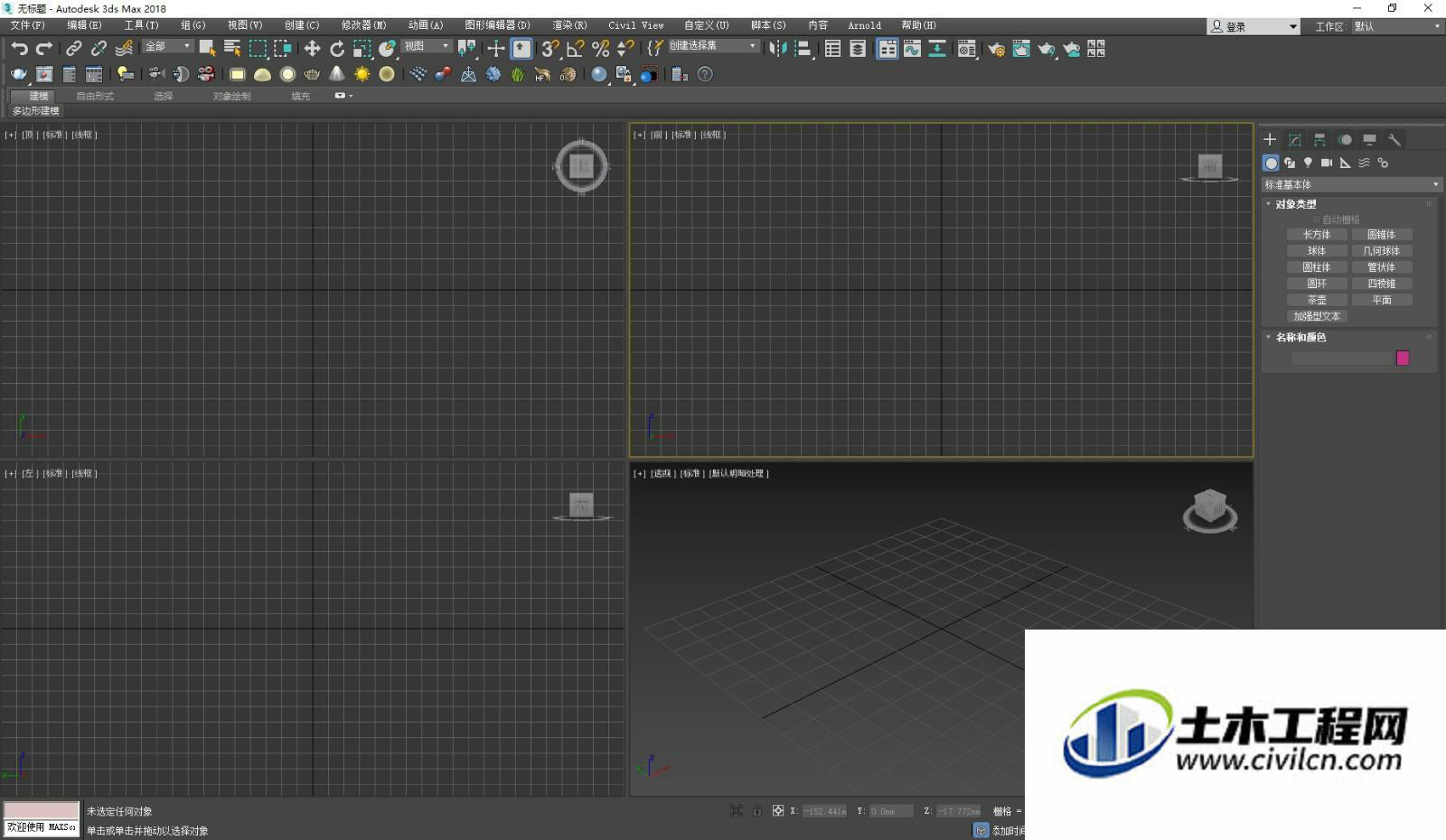This screenshot has width=1446, height=840.
Task: Open the Modify panel tab icon
Action: pos(1295,139)
